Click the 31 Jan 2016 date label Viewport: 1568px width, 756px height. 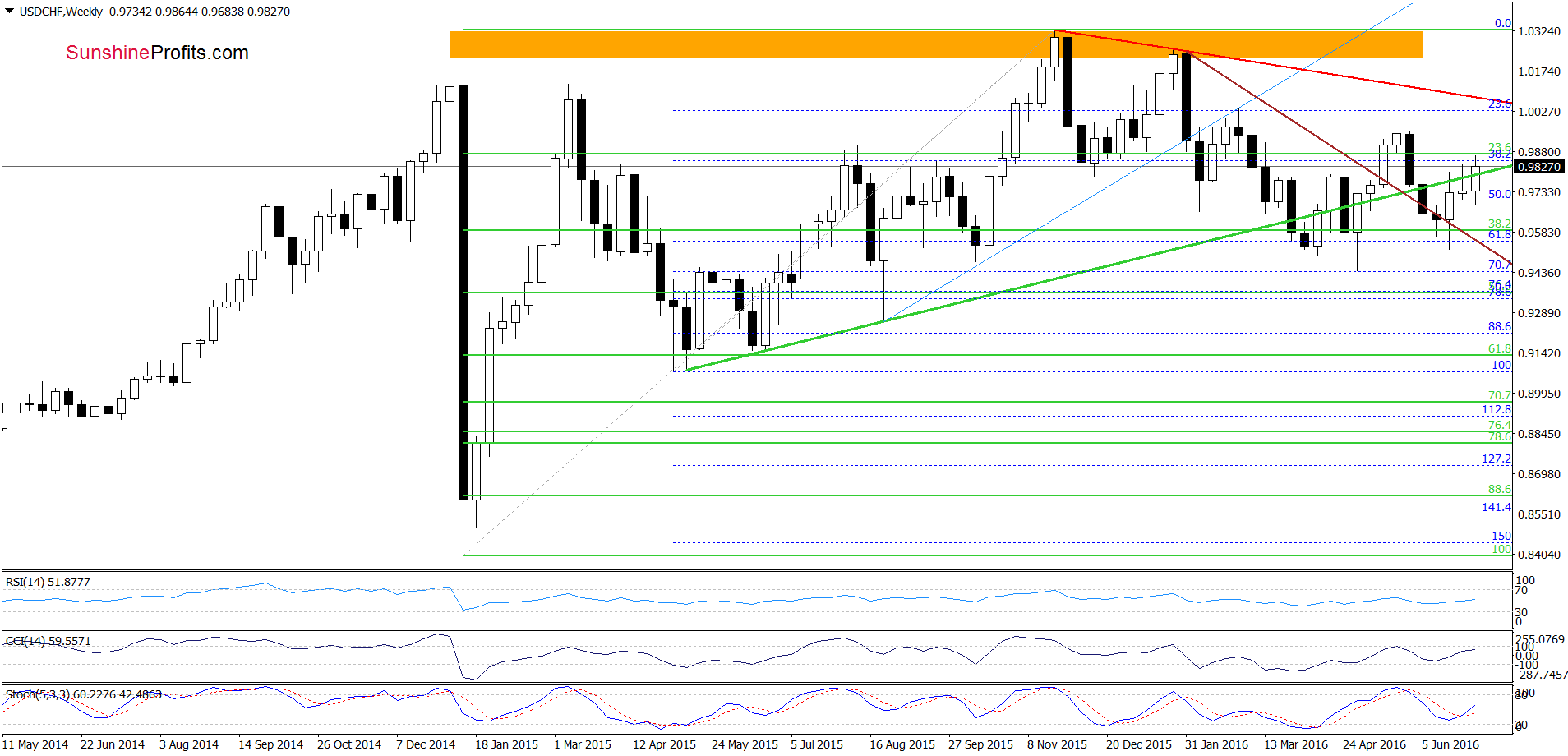tap(1216, 744)
